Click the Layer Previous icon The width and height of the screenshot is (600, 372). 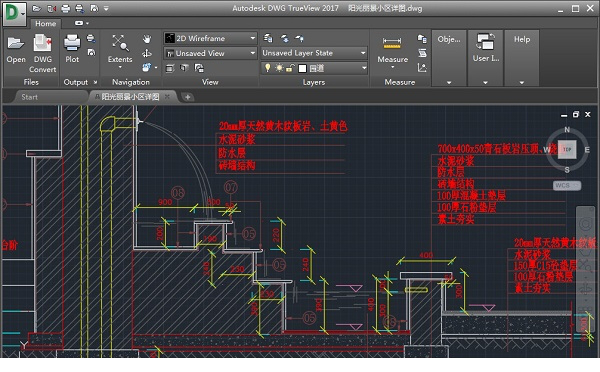click(285, 38)
